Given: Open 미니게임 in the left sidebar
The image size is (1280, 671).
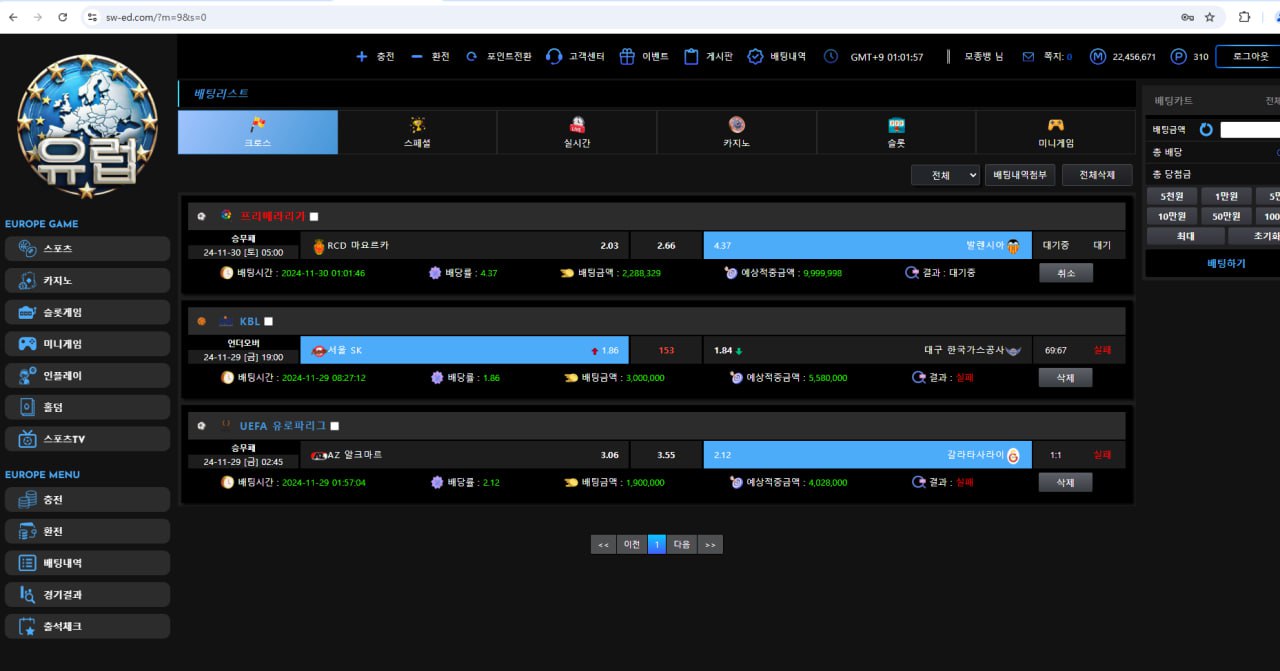Looking at the screenshot, I should [x=87, y=344].
